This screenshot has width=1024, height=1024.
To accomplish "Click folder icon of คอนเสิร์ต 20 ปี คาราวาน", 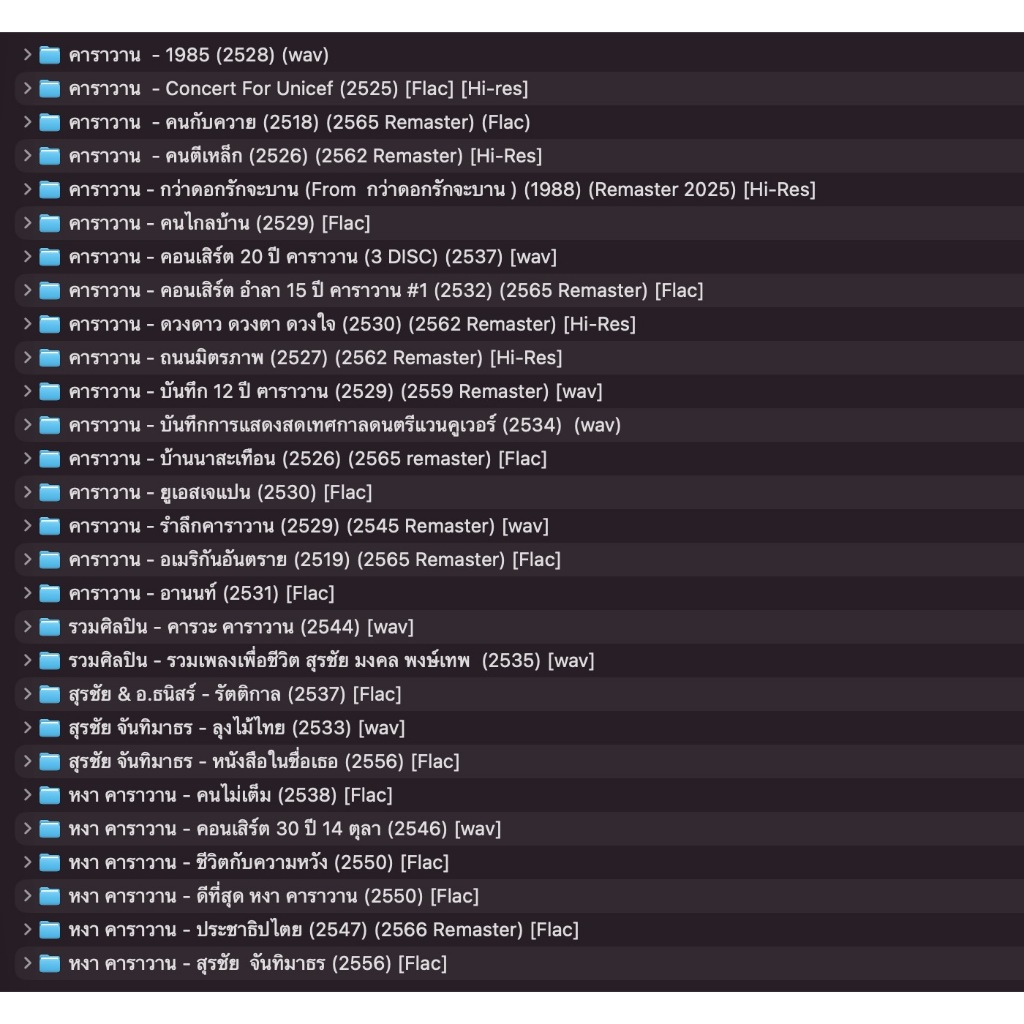I will click(50, 257).
